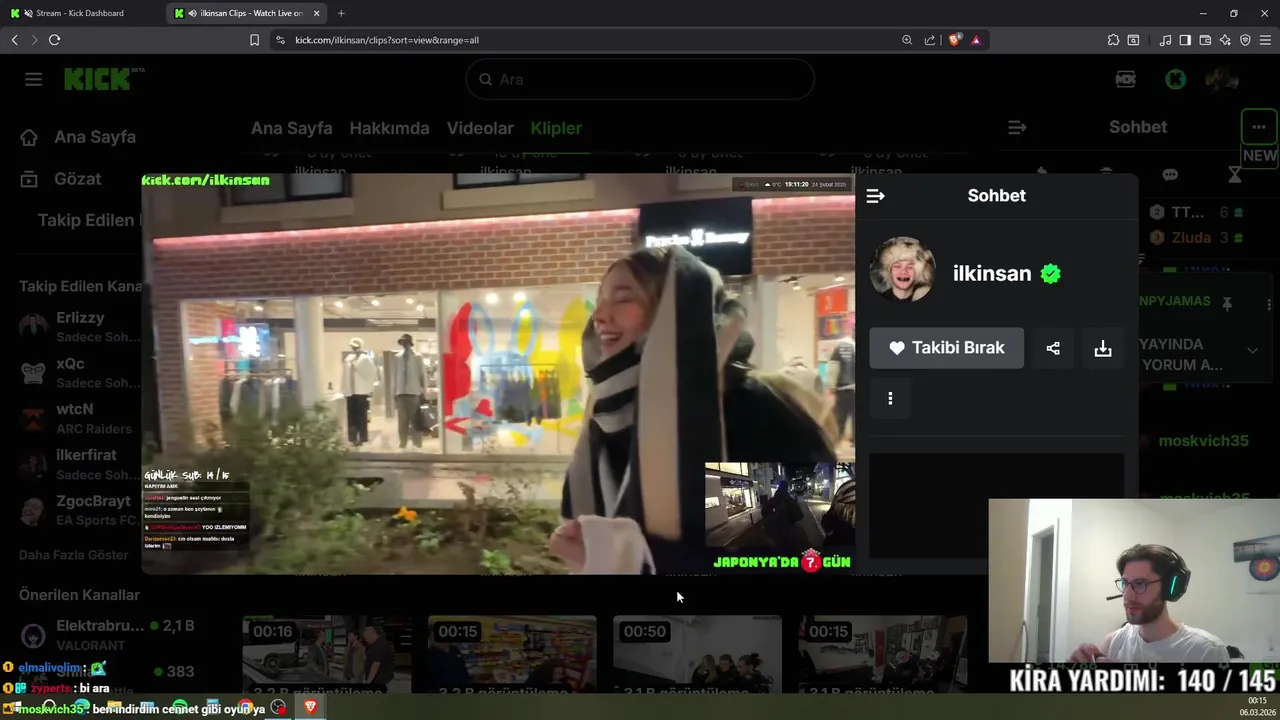
Task: Open the Brave Wallet icon
Action: [1205, 40]
